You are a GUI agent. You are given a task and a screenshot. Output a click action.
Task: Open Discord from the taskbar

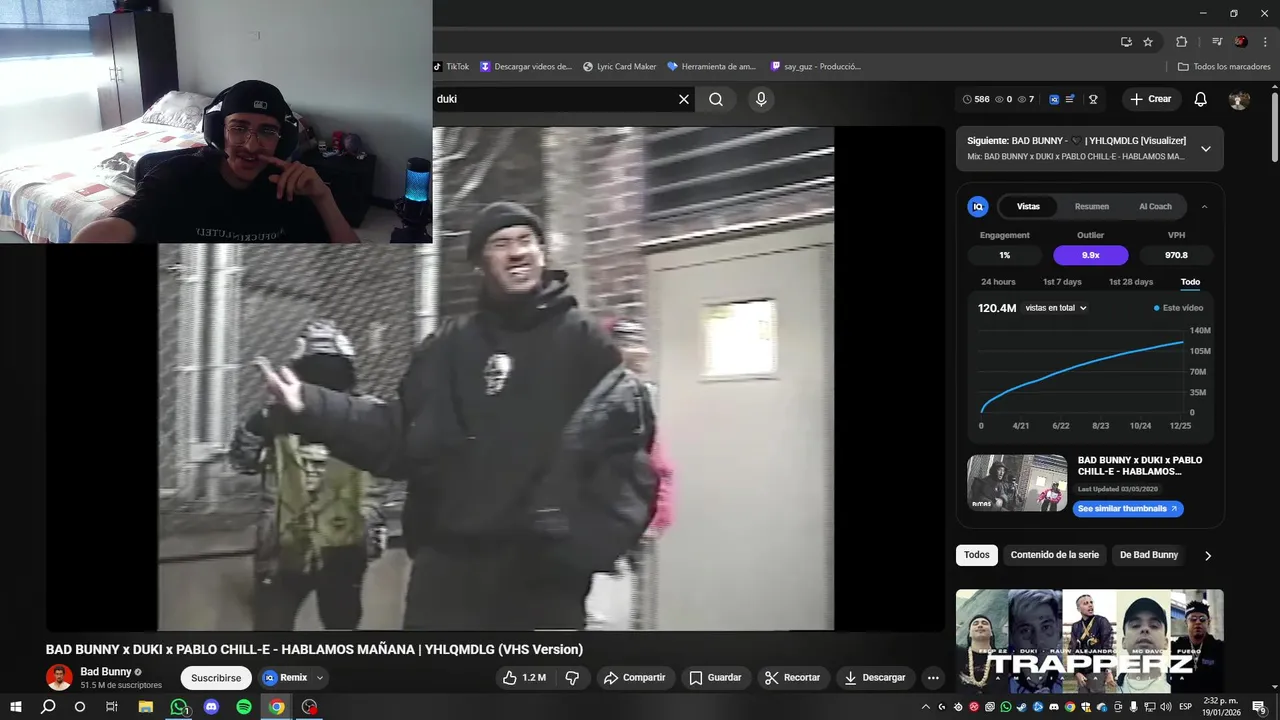point(211,707)
